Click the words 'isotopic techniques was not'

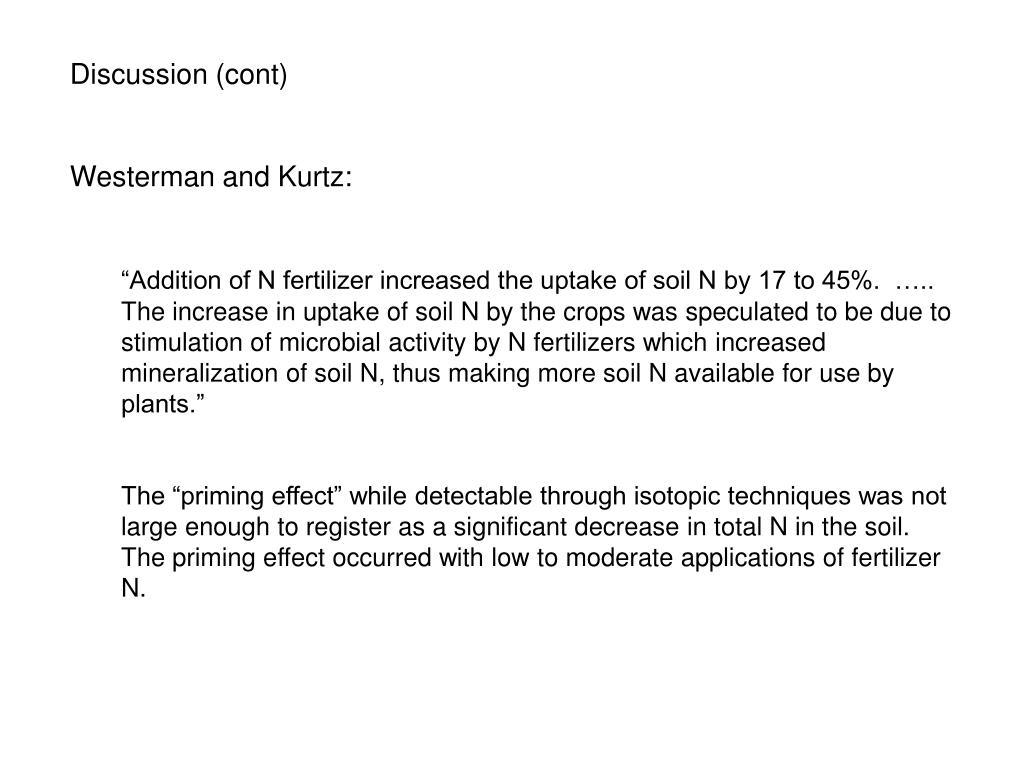coord(790,496)
